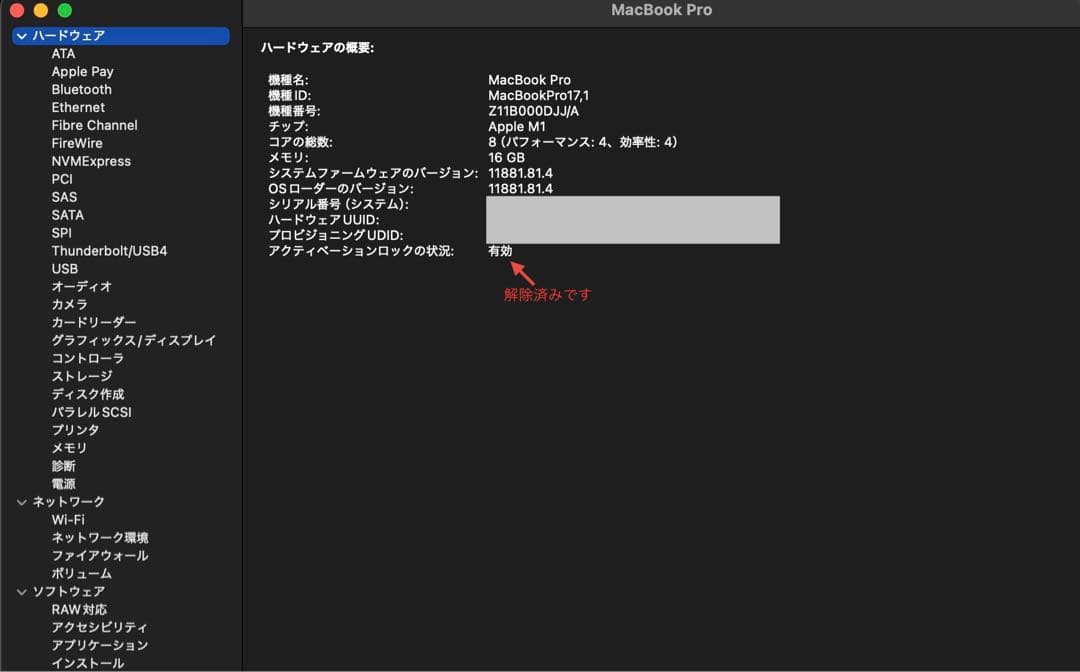Select オーディオ in the sidebar

[78, 286]
